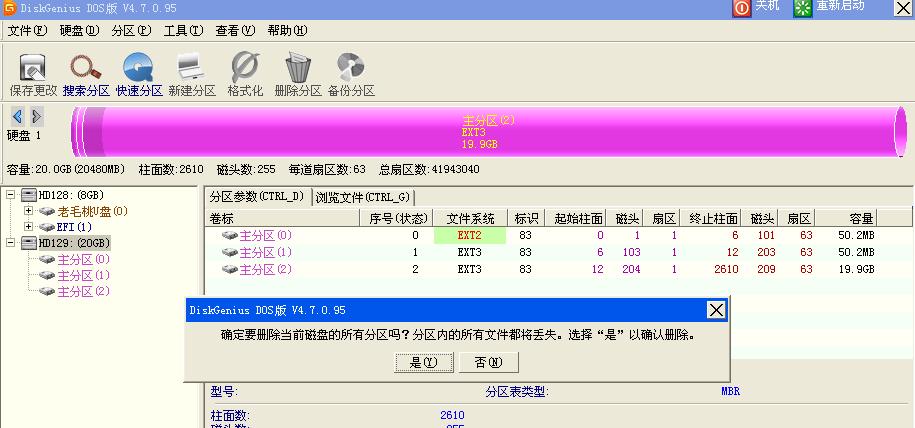The image size is (915, 428).
Task: Click the 标识 column header
Action: [x=526, y=218]
